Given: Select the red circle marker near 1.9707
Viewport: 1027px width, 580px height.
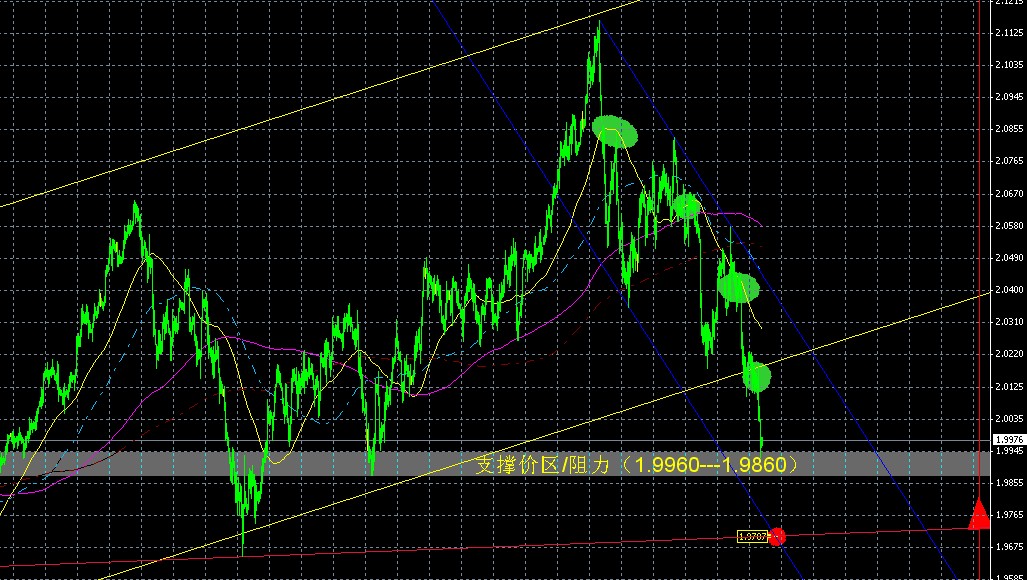Looking at the screenshot, I should (777, 537).
